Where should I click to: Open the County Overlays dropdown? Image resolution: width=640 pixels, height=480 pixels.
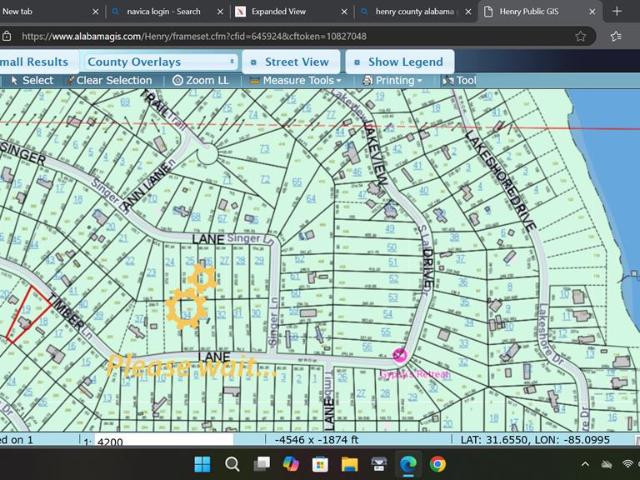point(160,62)
